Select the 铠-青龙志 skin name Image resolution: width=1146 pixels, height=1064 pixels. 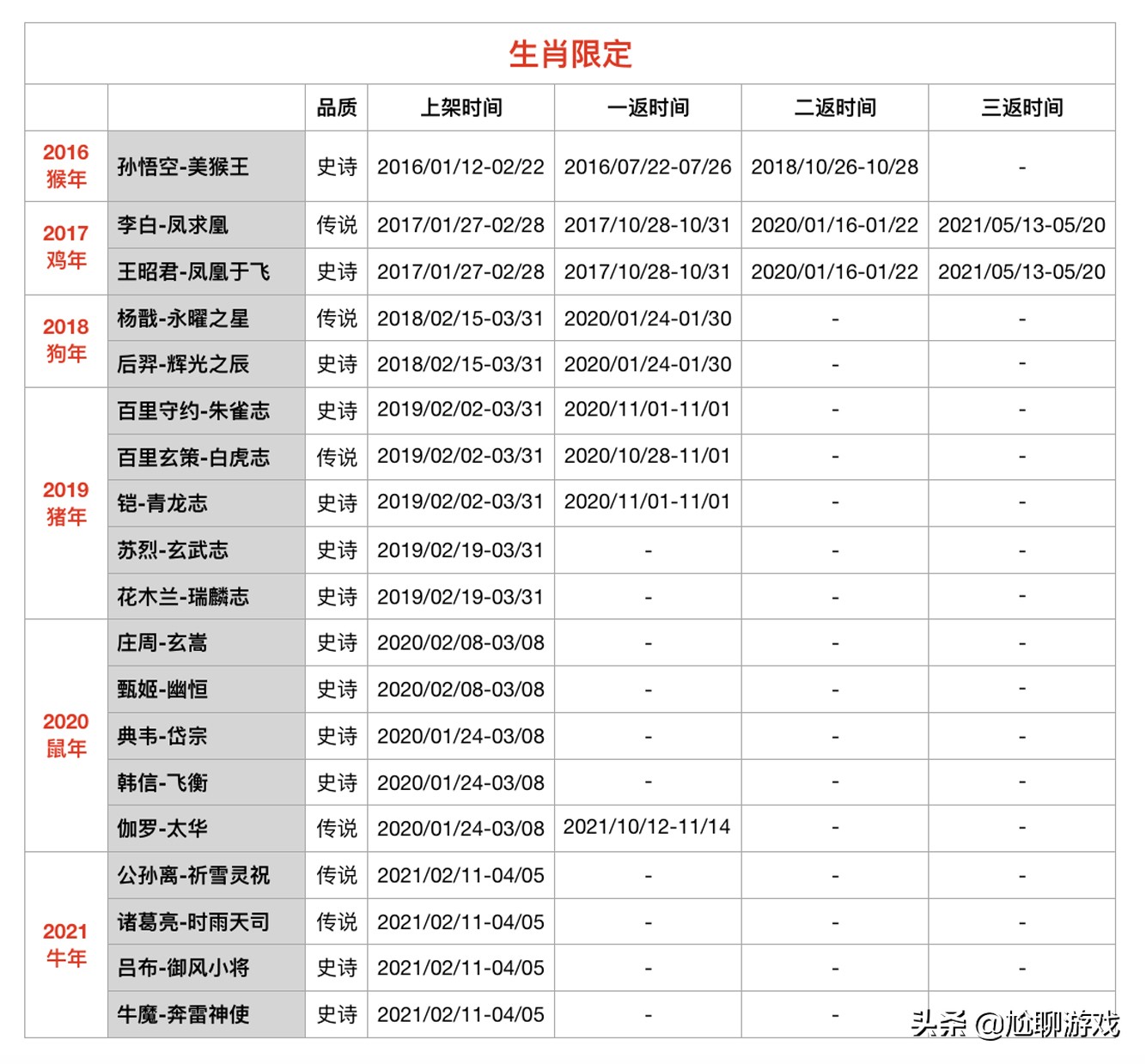click(x=162, y=502)
